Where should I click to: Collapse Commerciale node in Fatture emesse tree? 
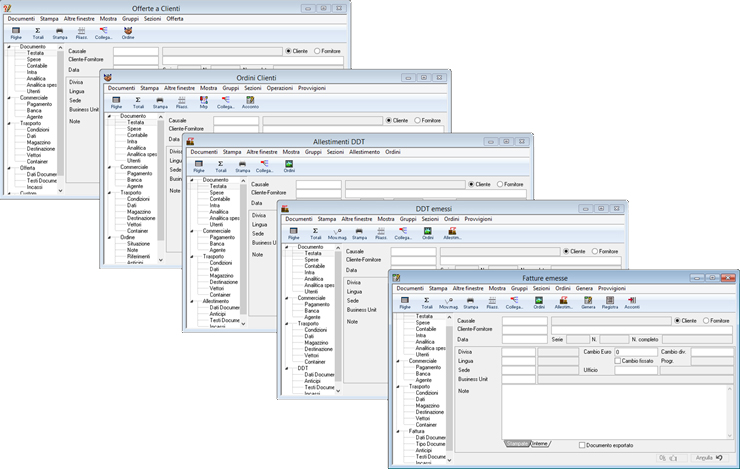(398, 361)
